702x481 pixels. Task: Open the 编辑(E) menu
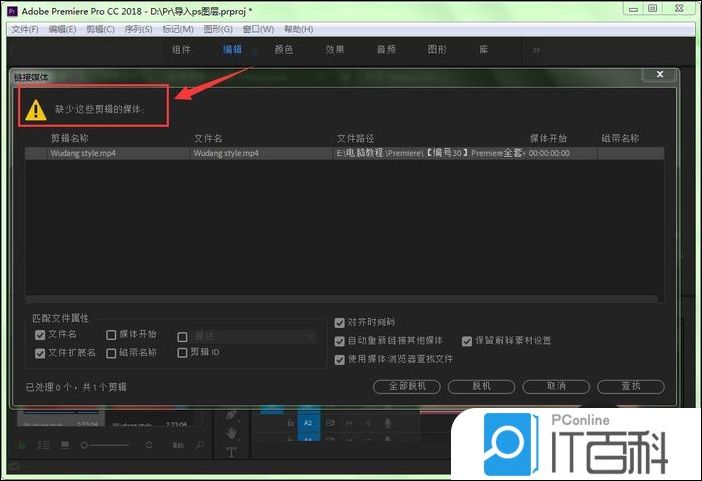coord(62,30)
